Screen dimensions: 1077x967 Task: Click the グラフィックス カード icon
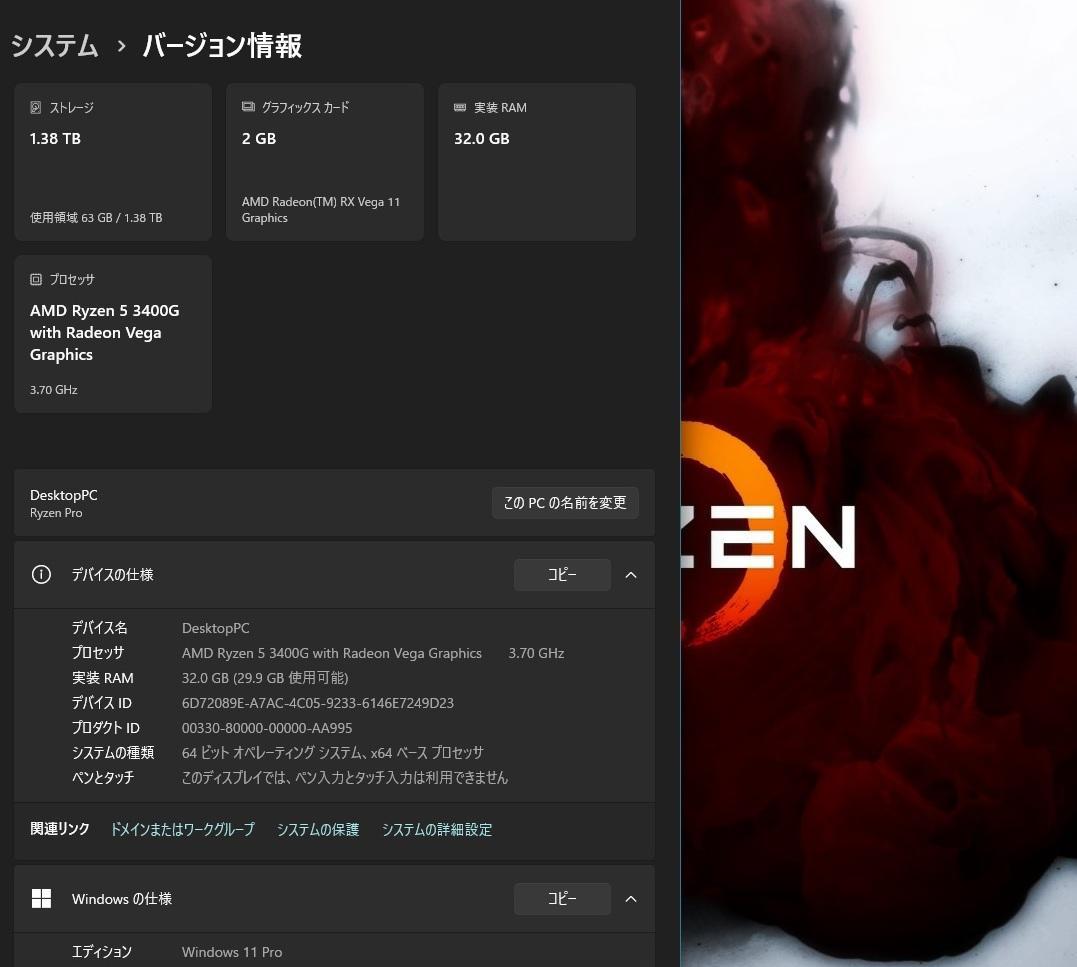pos(247,107)
